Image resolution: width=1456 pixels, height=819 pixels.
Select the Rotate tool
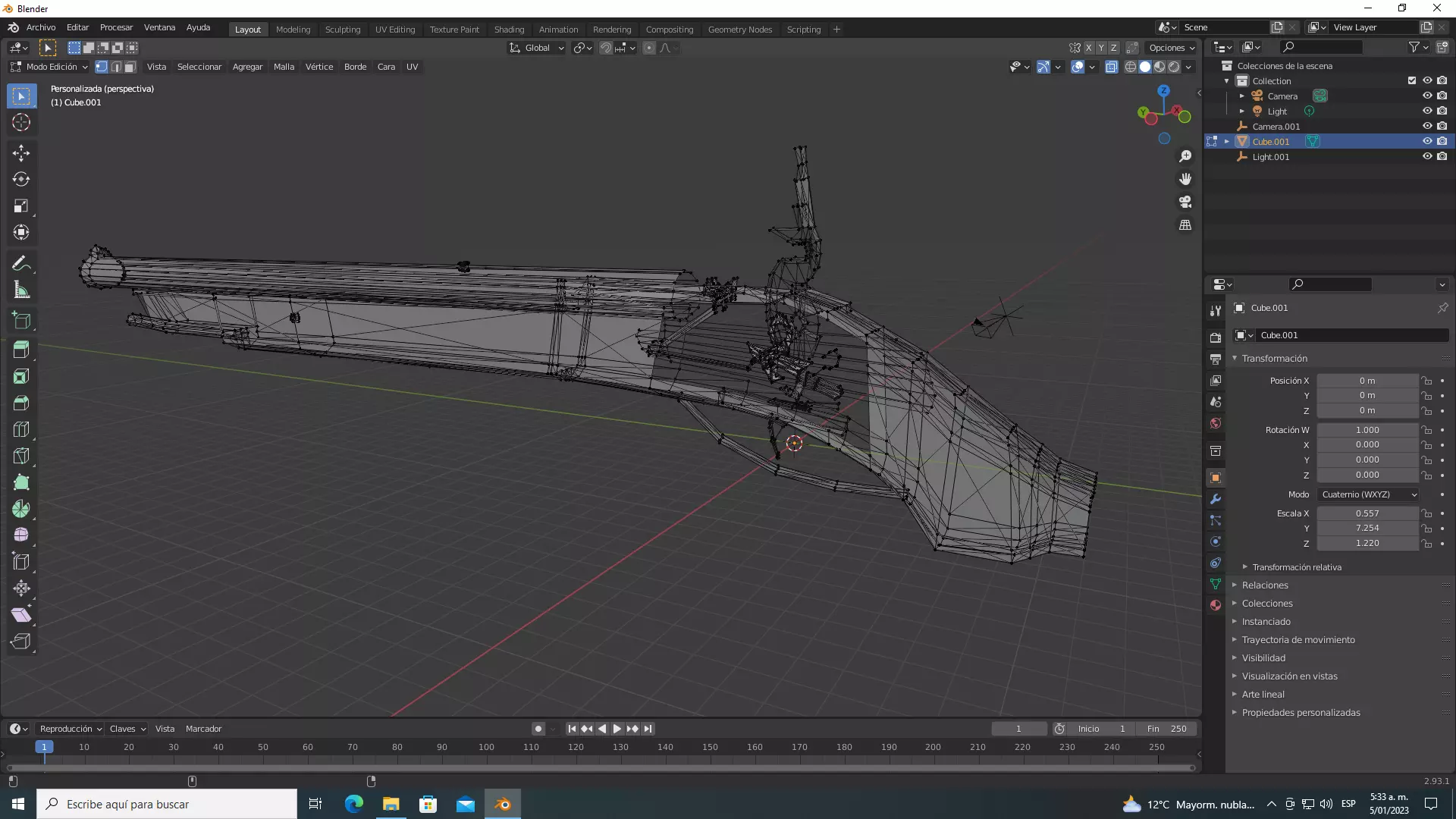[21, 180]
